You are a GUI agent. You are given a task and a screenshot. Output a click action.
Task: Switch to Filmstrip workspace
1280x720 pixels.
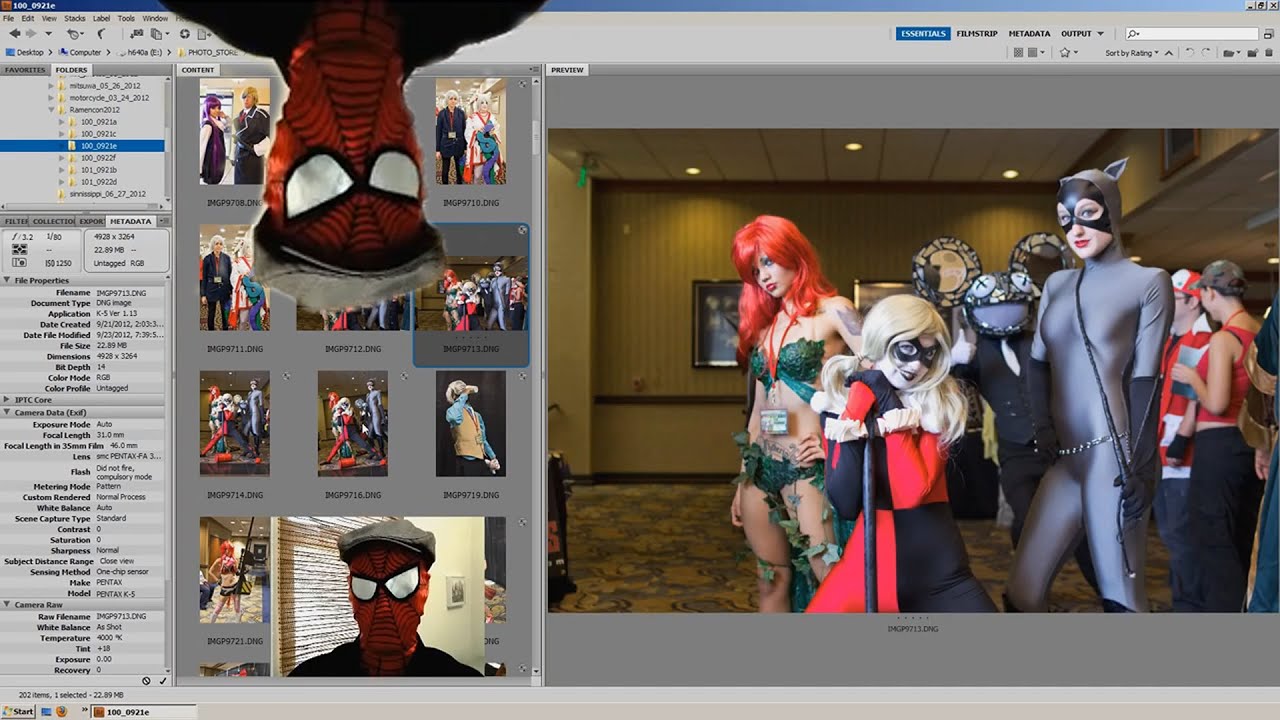coord(977,33)
